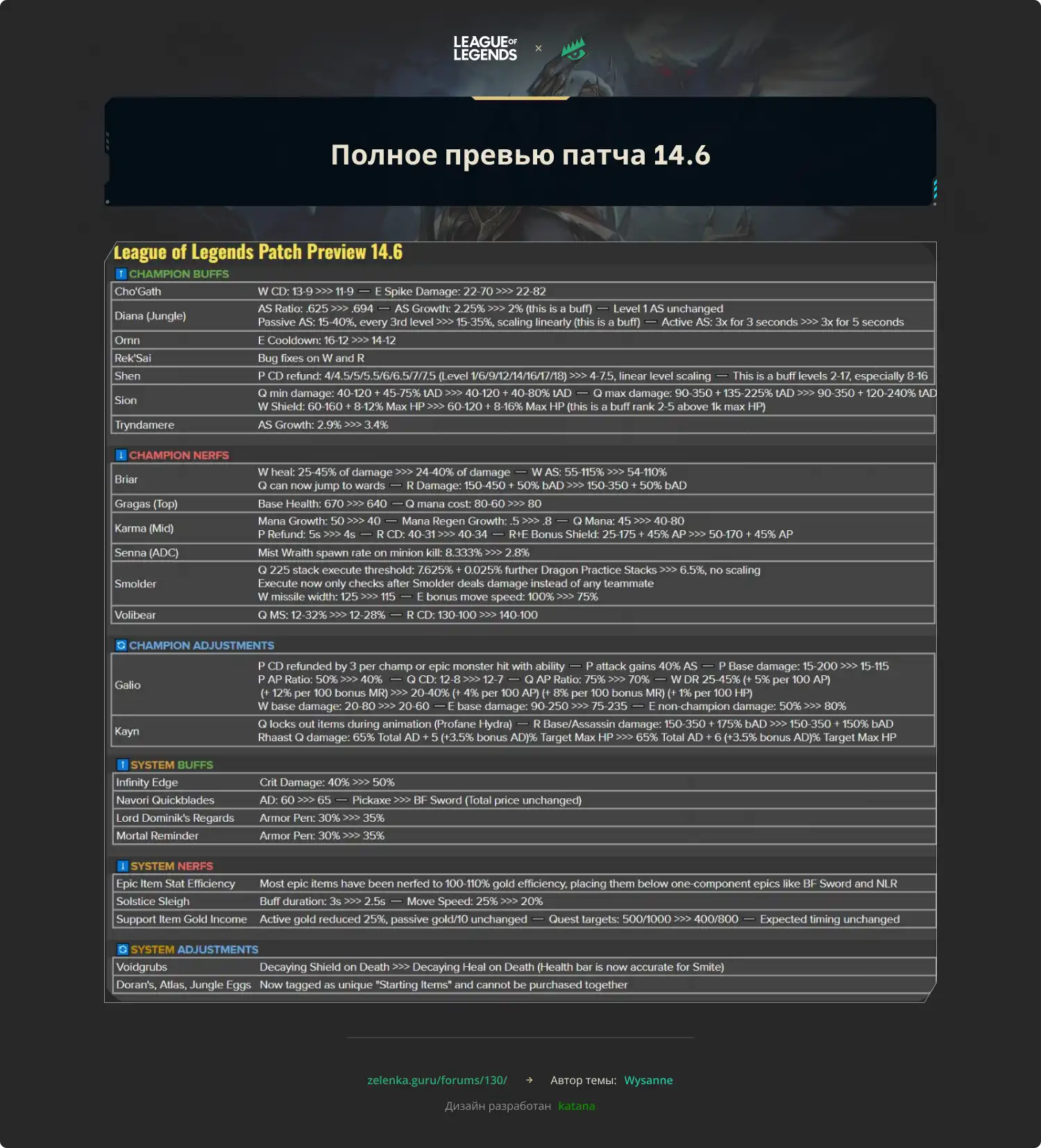Click the blue up-arrow icon beside Champion Buffs
Image resolution: width=1041 pixels, height=1148 pixels.
click(x=121, y=274)
